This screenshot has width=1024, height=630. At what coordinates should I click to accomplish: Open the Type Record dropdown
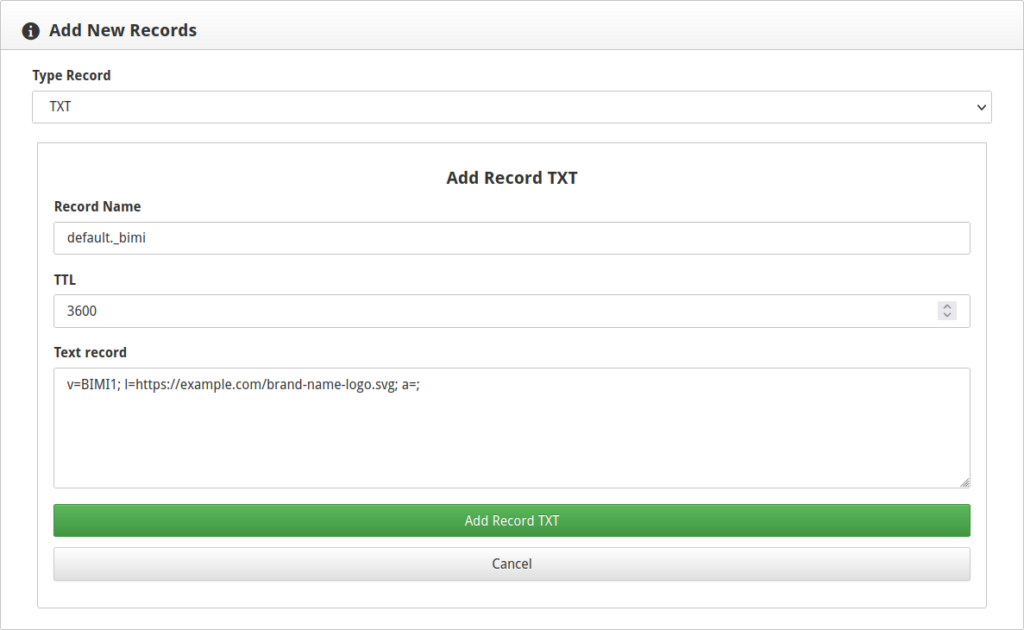point(511,107)
